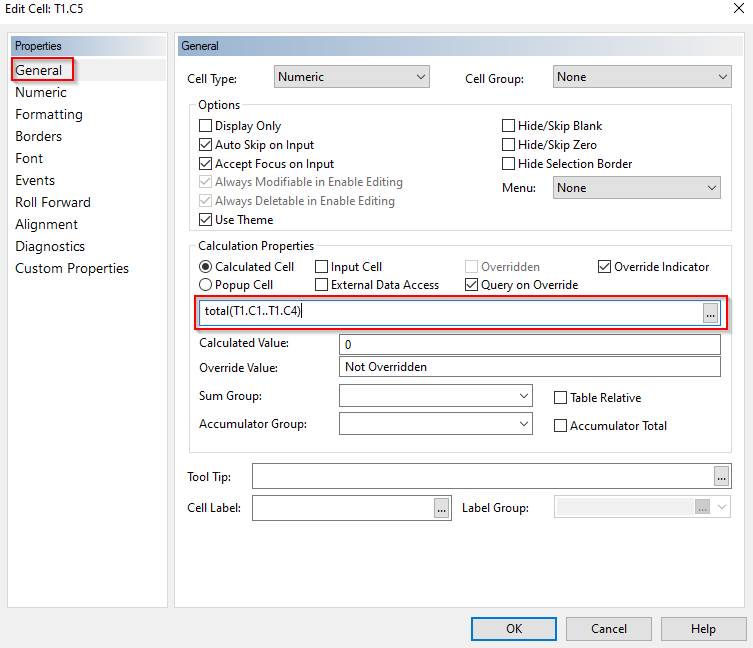Uncheck the Use Theme option
This screenshot has height=648, width=753.
click(x=206, y=220)
